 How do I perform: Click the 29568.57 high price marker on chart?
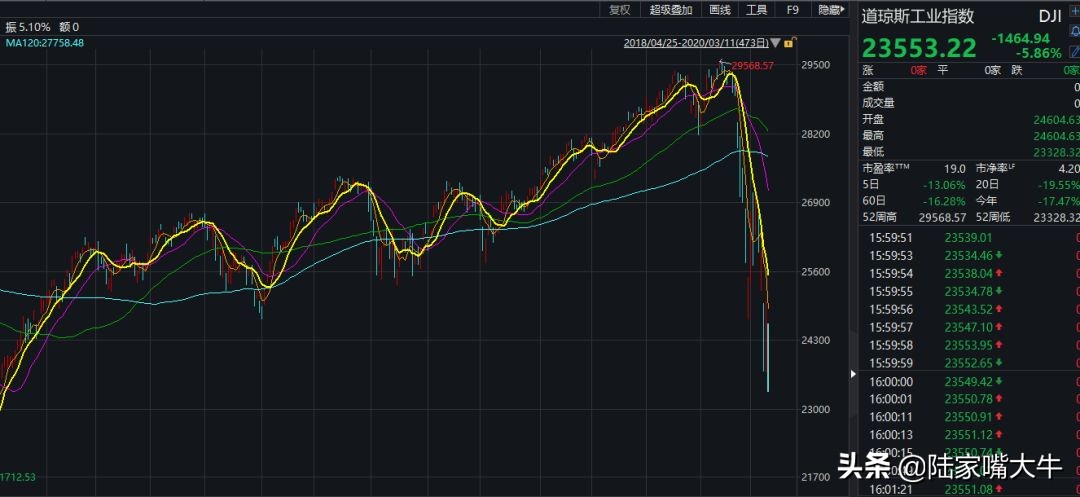(753, 66)
